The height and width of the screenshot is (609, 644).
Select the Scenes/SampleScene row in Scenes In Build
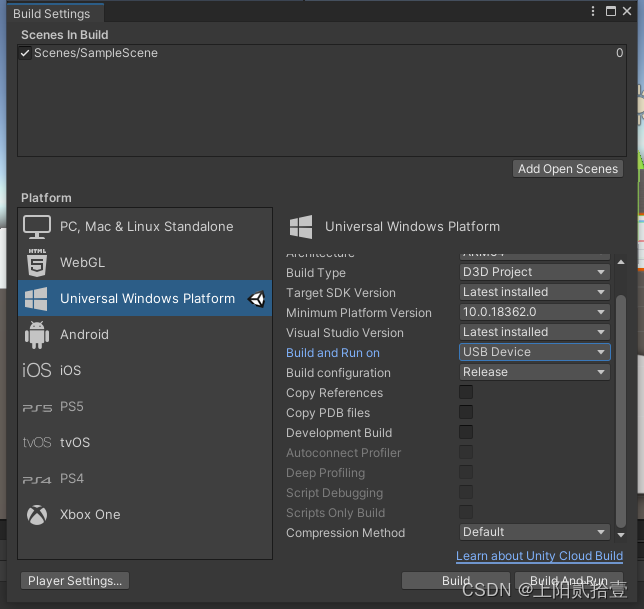point(322,53)
